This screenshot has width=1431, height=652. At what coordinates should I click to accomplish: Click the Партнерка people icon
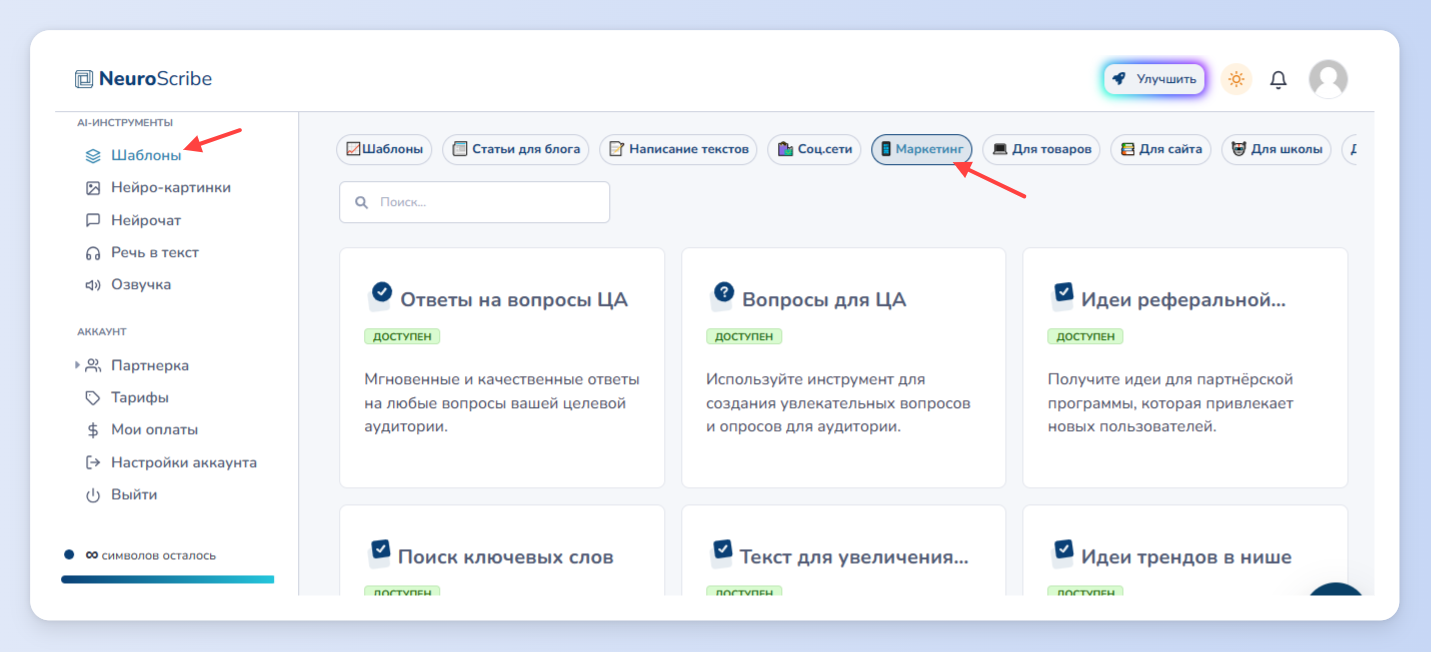pos(93,366)
